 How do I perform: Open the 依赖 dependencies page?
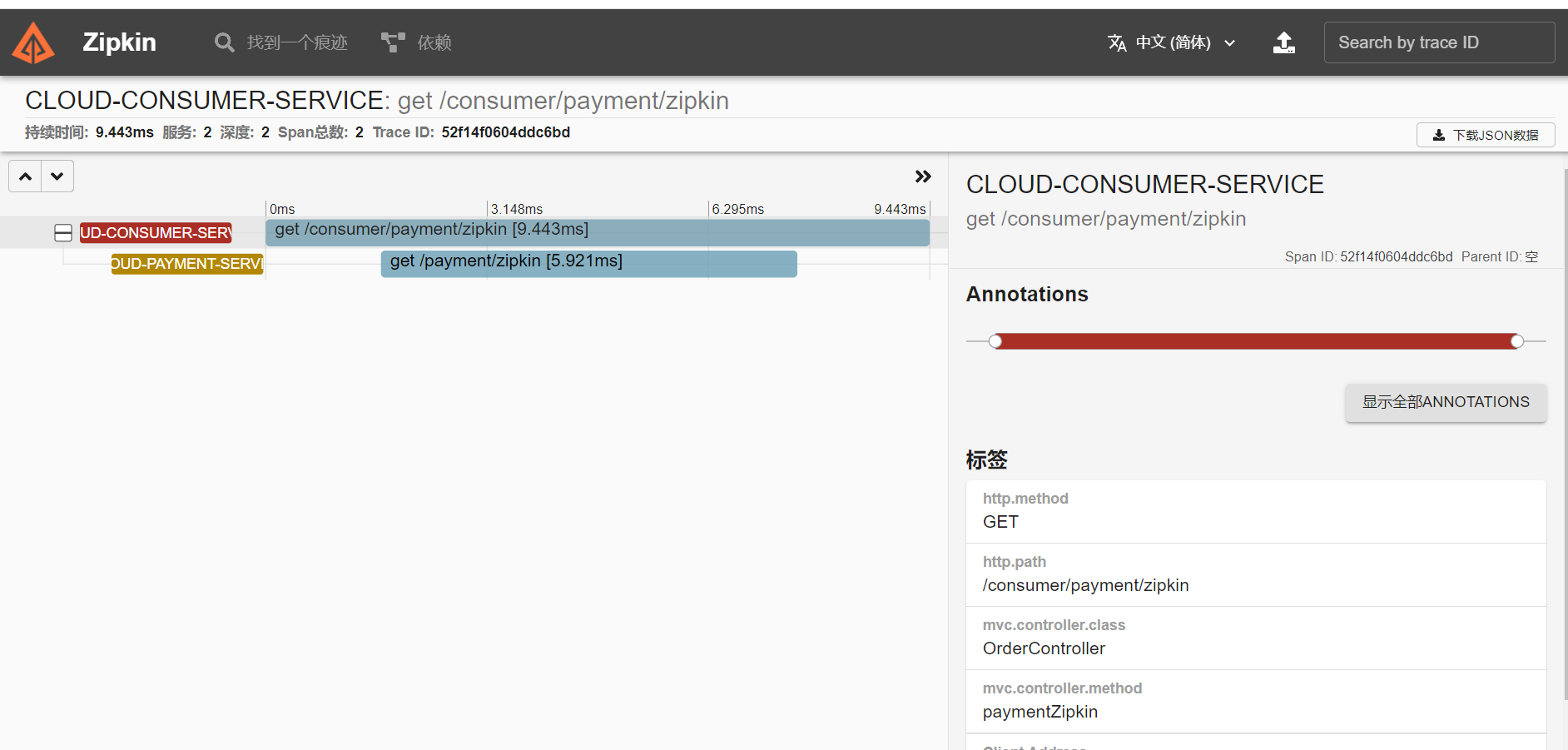point(417,42)
